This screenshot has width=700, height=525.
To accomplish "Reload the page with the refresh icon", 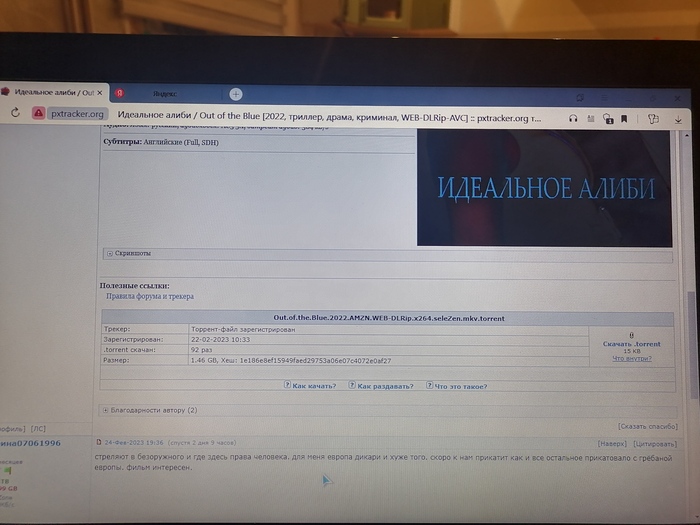I will [x=16, y=112].
